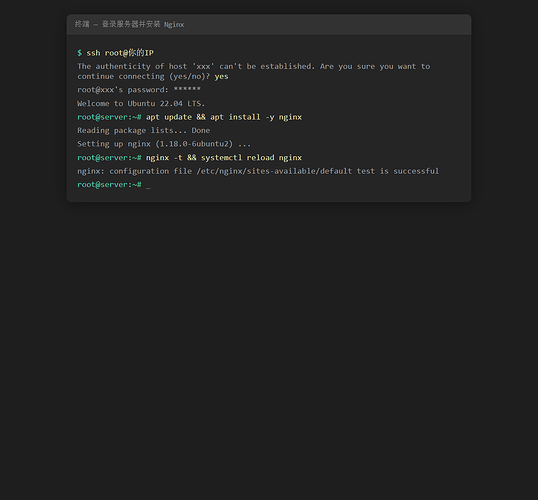Click the 'Welcome to Ubuntu 22.04 LTS.' line

pyautogui.click(x=141, y=103)
